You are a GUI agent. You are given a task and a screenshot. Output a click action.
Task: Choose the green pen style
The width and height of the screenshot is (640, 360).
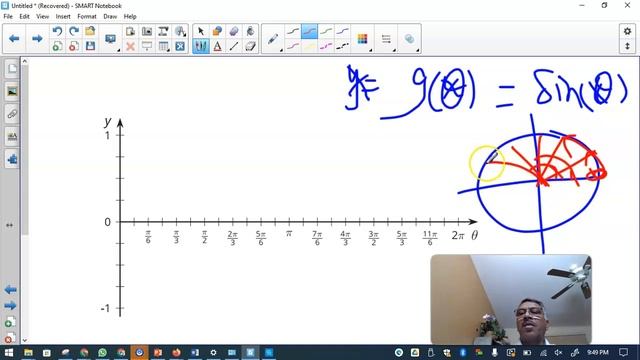326,31
